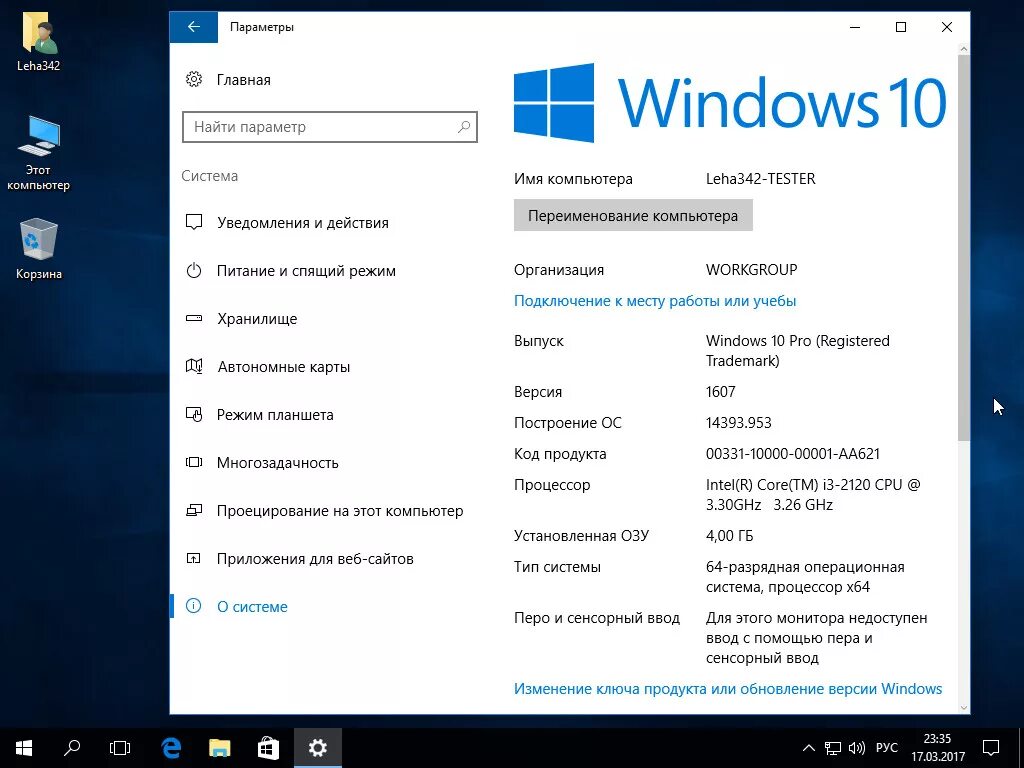Click the volume icon in system tray
Image resolution: width=1024 pixels, height=768 pixels.
coord(855,747)
